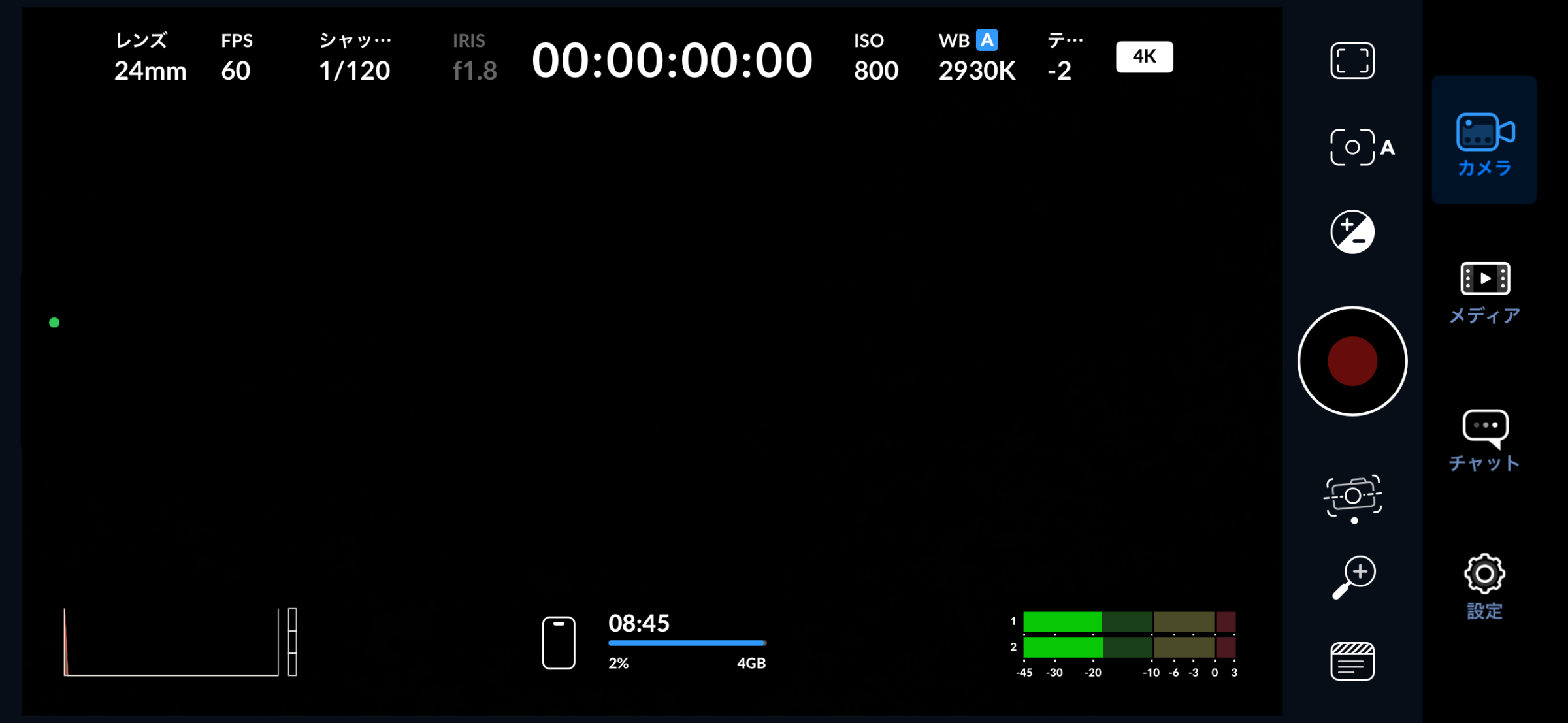Toggle image stabilization camera icon
Image resolution: width=1568 pixels, height=723 pixels.
pyautogui.click(x=1352, y=496)
